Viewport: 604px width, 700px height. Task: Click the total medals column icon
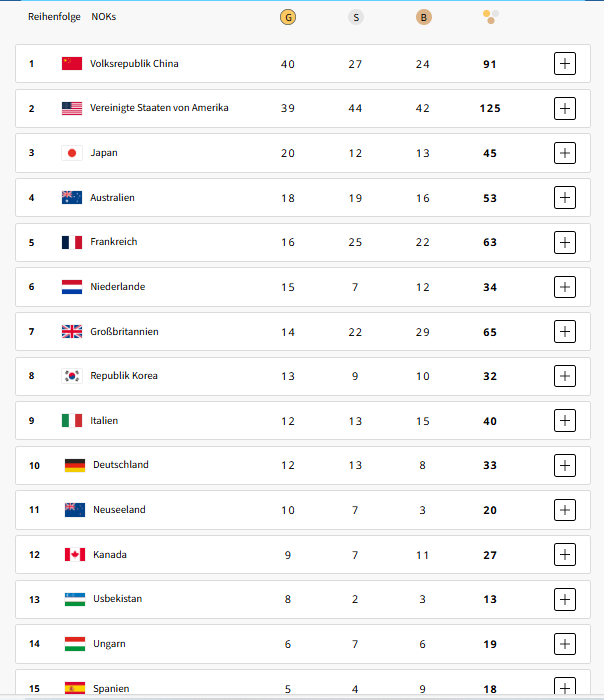tap(490, 17)
